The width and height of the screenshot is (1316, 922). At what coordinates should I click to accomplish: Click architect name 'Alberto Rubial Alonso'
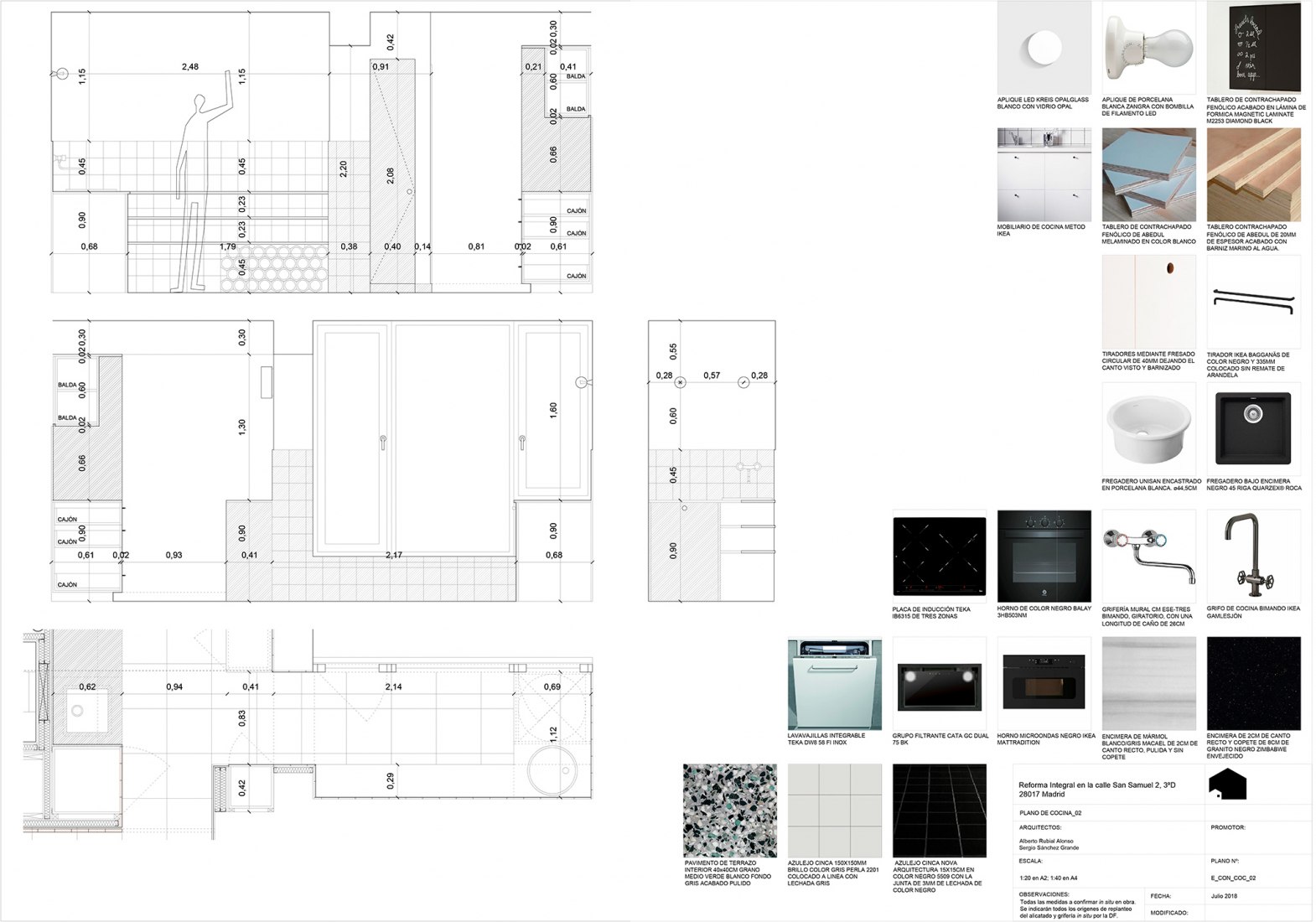coord(1046,841)
